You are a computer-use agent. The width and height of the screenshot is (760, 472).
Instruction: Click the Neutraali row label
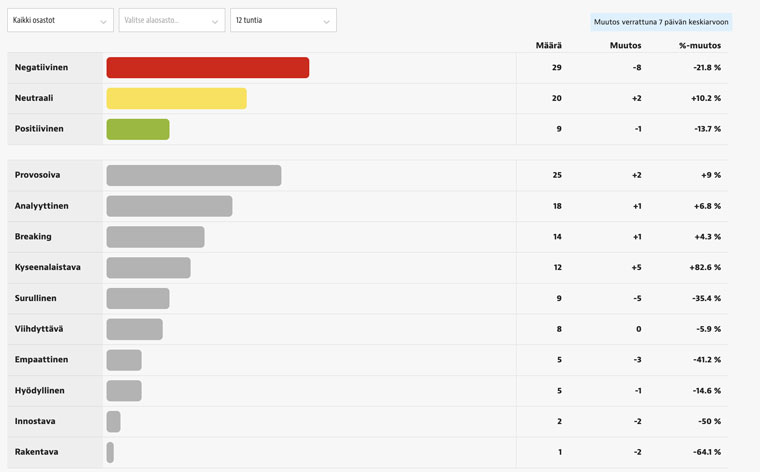[x=34, y=98]
